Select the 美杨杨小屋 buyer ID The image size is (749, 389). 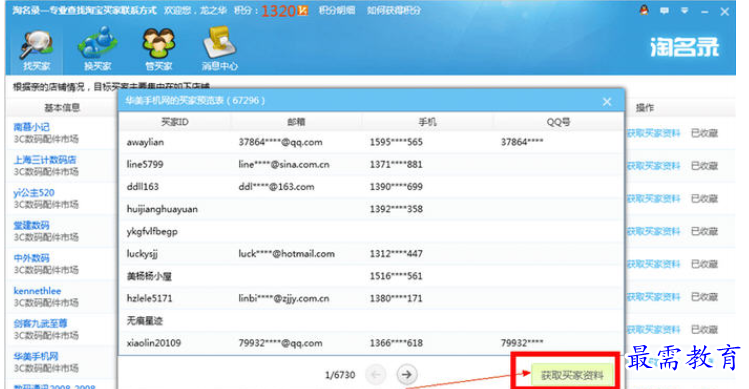pos(149,276)
